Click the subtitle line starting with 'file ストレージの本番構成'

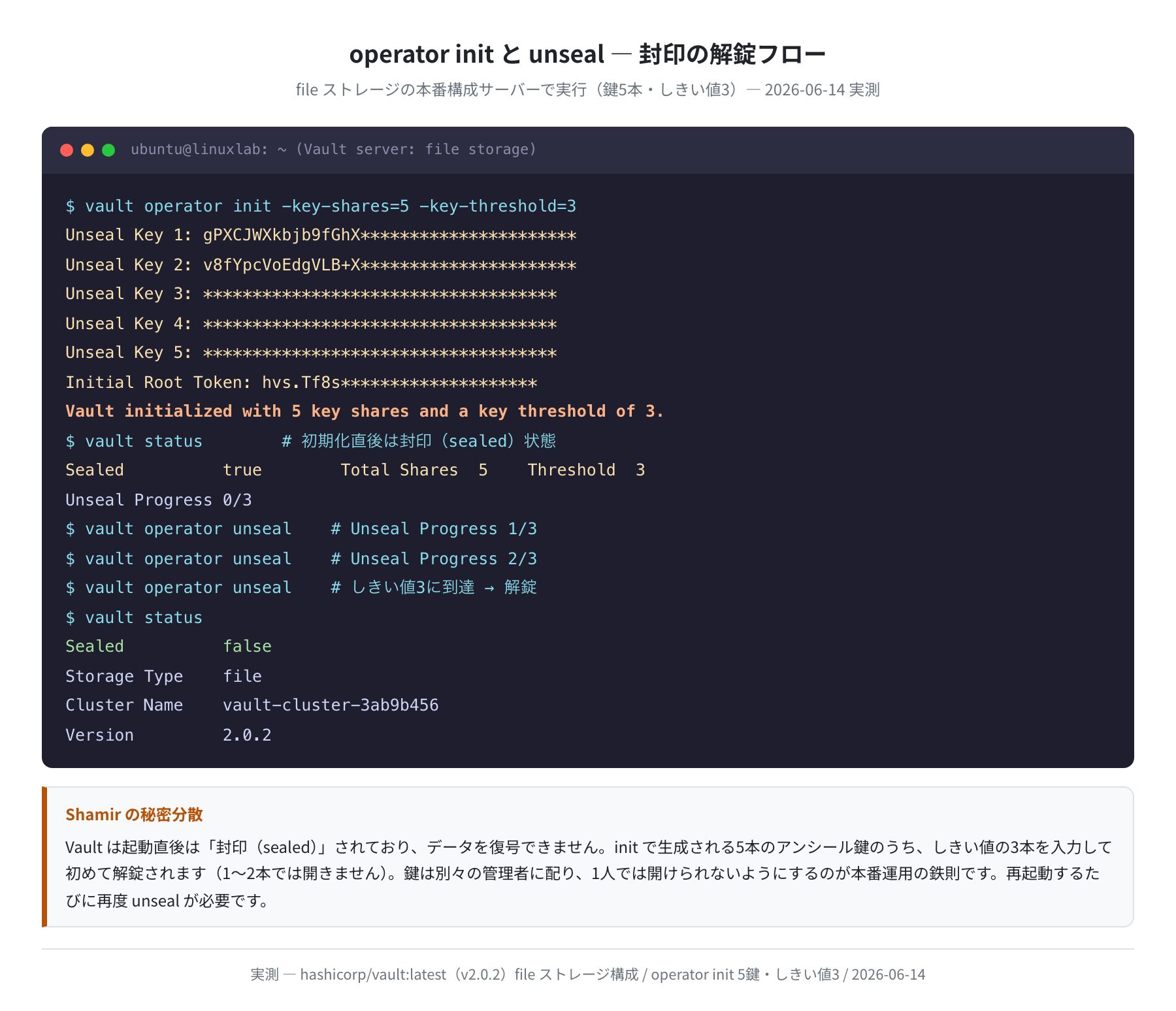tap(587, 89)
